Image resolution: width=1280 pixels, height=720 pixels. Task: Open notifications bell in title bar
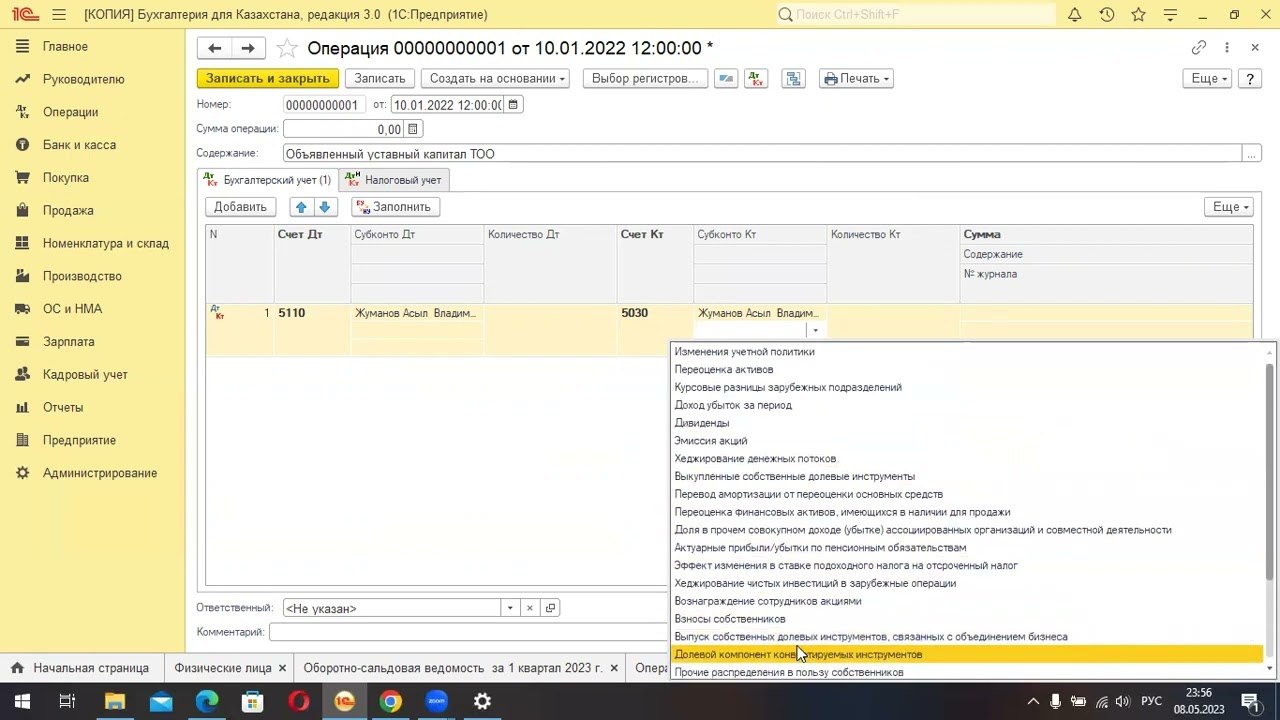pos(1075,14)
